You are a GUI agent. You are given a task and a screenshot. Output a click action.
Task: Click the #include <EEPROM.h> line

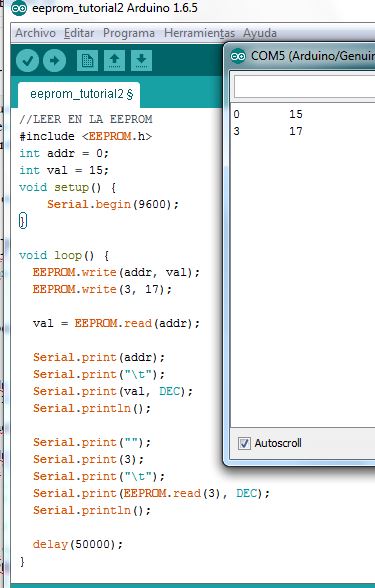[86, 136]
